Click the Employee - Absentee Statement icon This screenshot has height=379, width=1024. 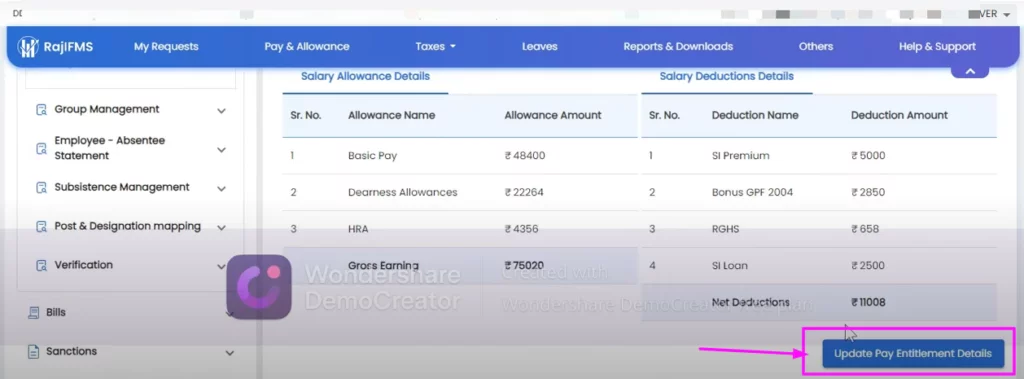tap(41, 149)
